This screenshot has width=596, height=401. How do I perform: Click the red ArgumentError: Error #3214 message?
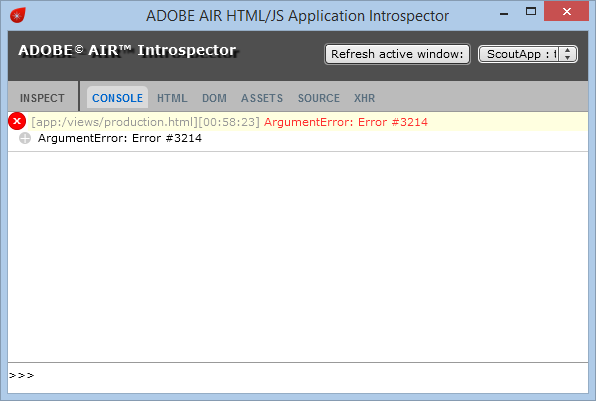[x=346, y=122]
